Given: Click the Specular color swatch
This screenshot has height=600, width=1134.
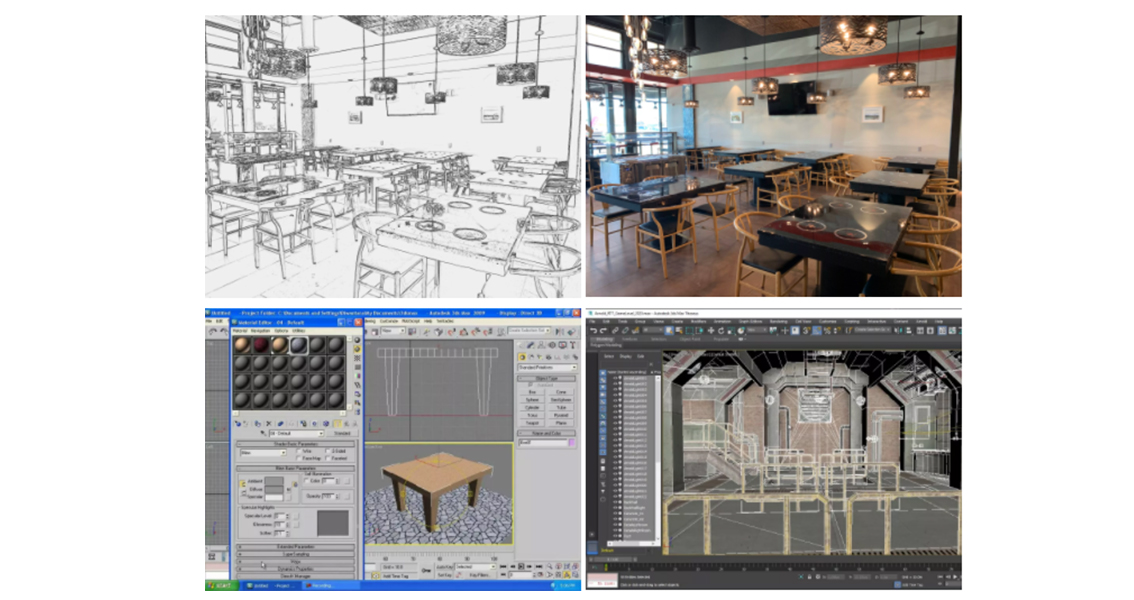Looking at the screenshot, I should click(274, 497).
